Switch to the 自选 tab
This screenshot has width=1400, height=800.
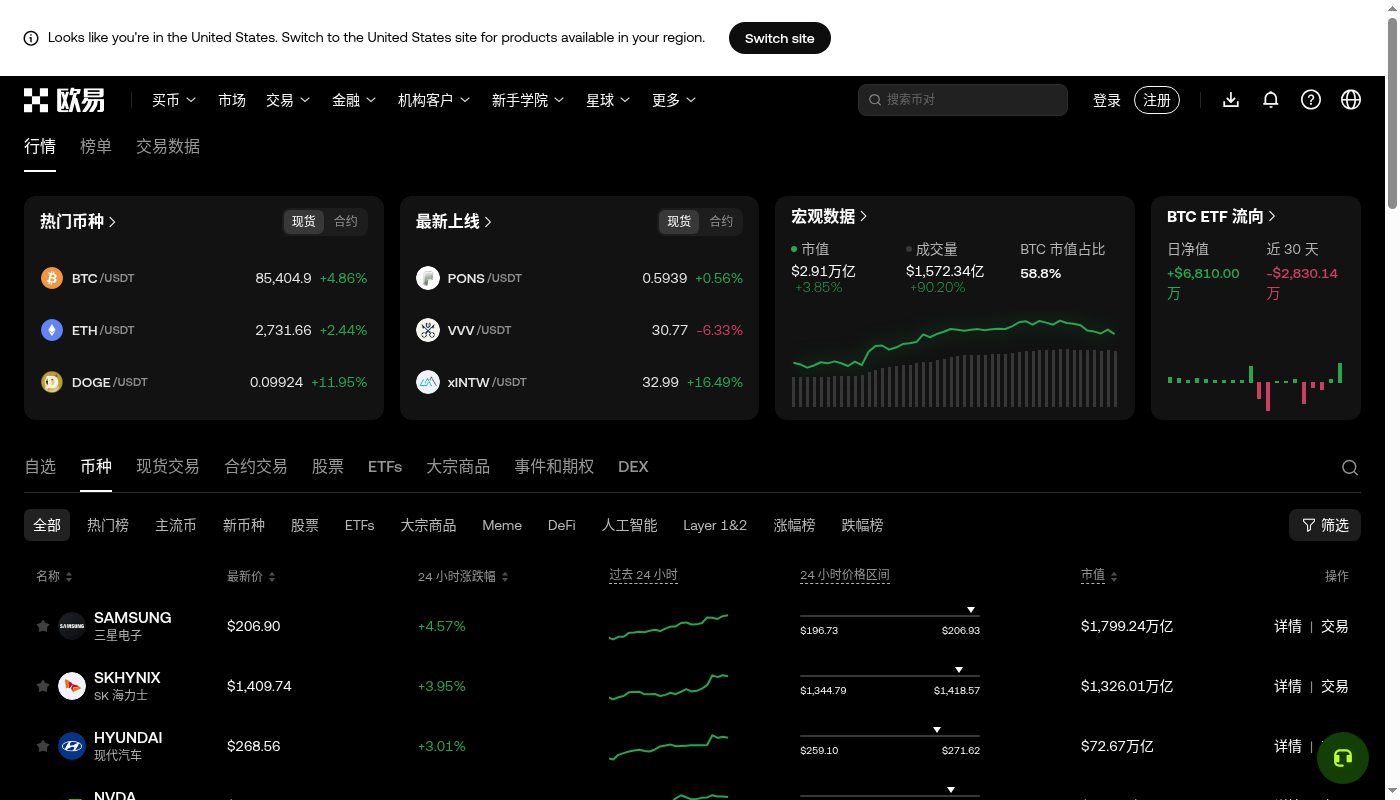pyautogui.click(x=40, y=466)
